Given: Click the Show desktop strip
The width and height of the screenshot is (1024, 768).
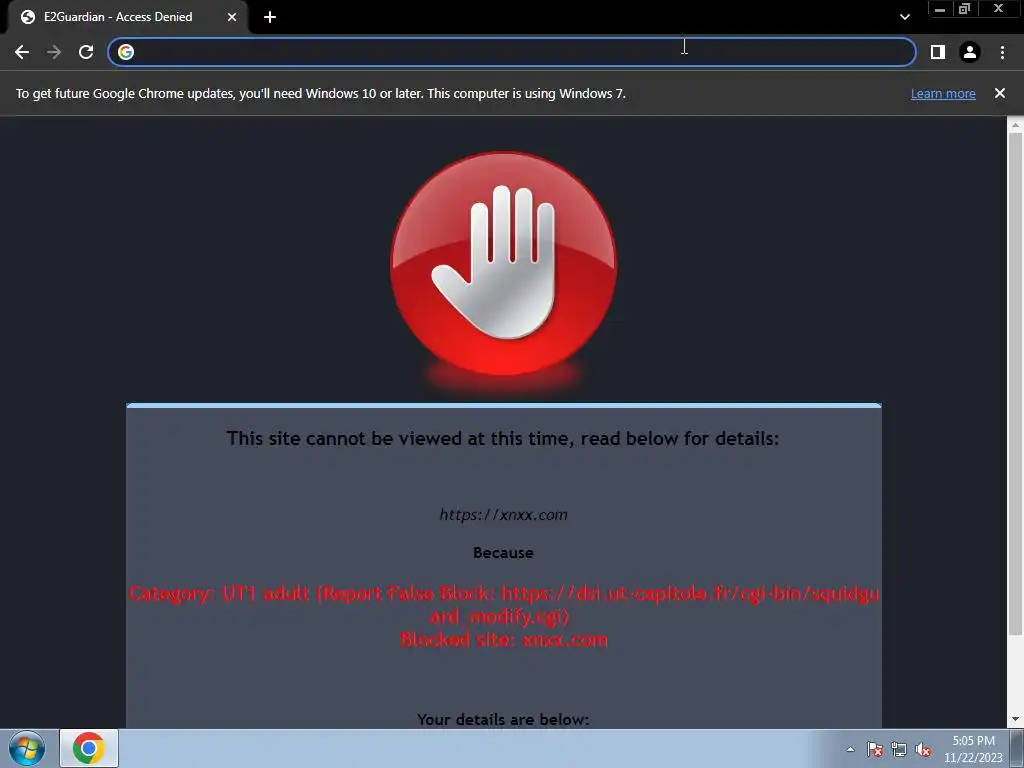Looking at the screenshot, I should point(1017,748).
